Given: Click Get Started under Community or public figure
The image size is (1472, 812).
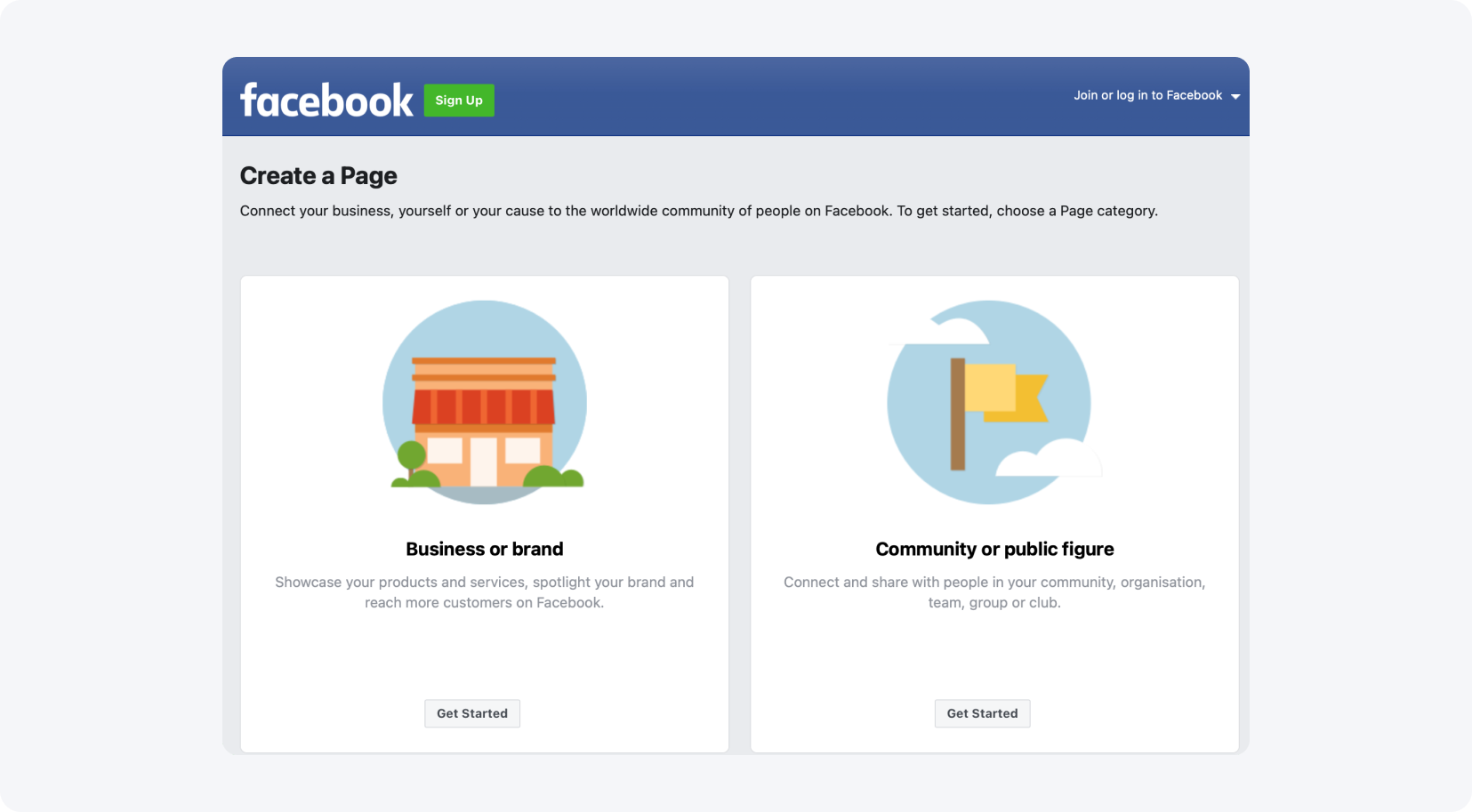Looking at the screenshot, I should [982, 713].
